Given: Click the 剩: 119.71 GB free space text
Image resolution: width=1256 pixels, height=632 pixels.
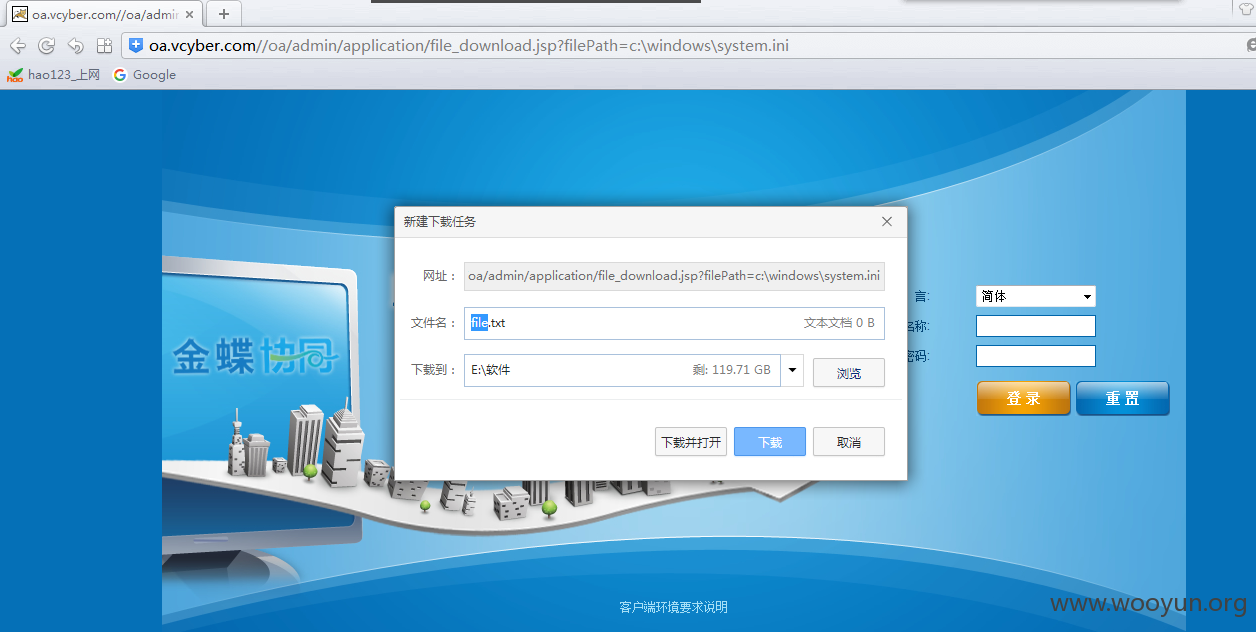Looking at the screenshot, I should [732, 370].
